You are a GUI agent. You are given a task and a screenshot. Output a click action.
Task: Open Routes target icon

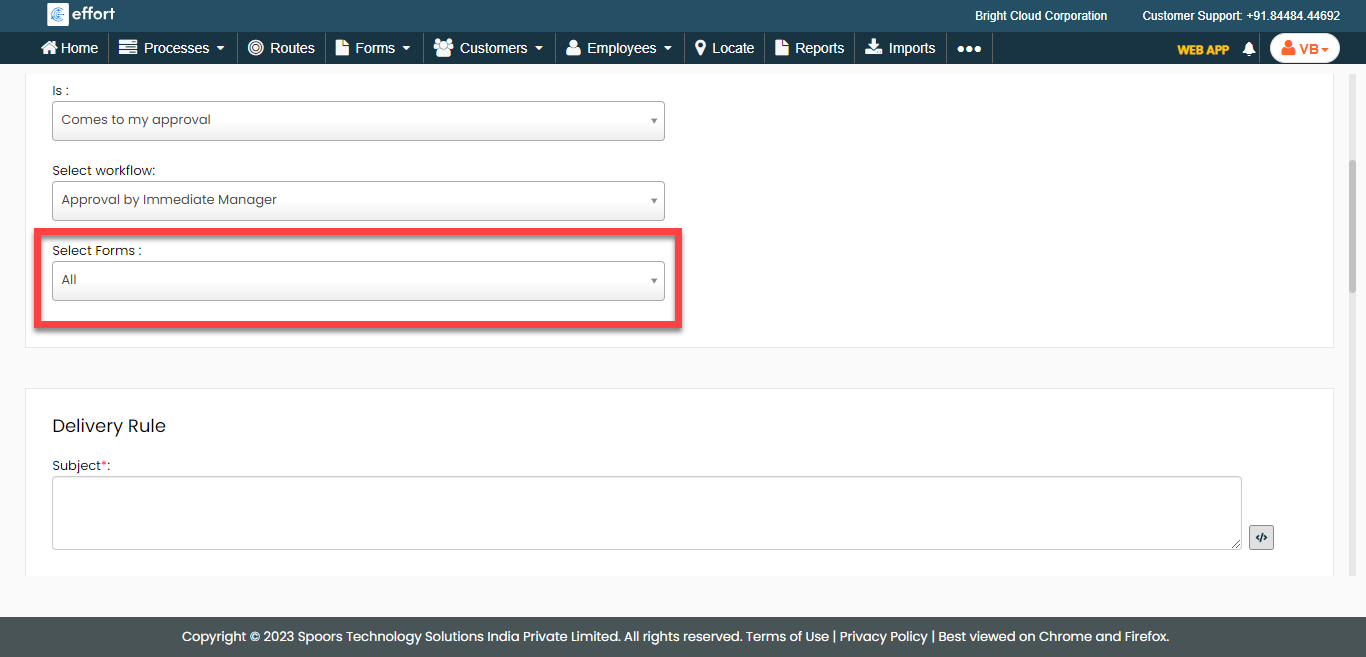tap(256, 48)
